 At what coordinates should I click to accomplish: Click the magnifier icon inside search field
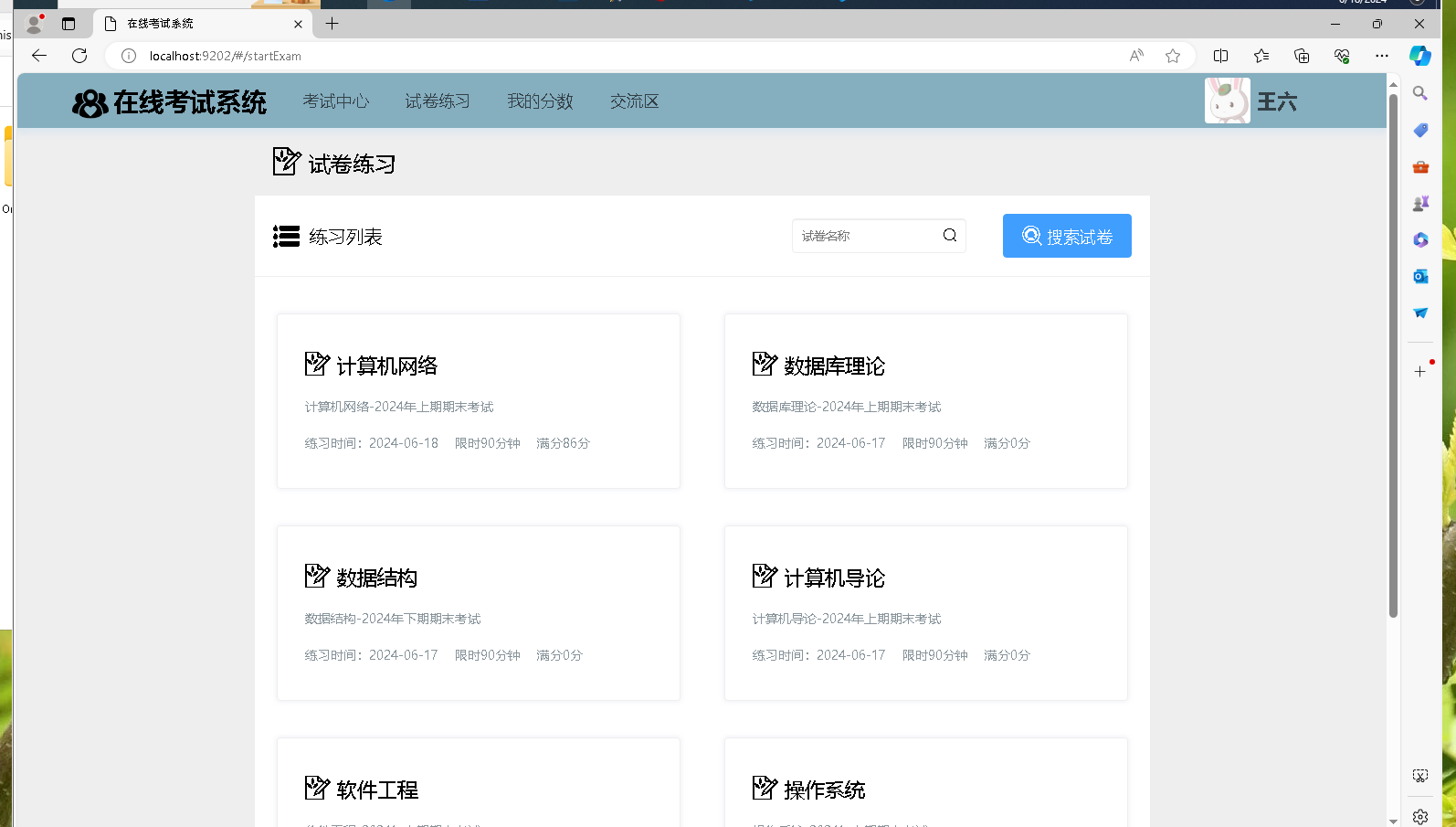950,236
